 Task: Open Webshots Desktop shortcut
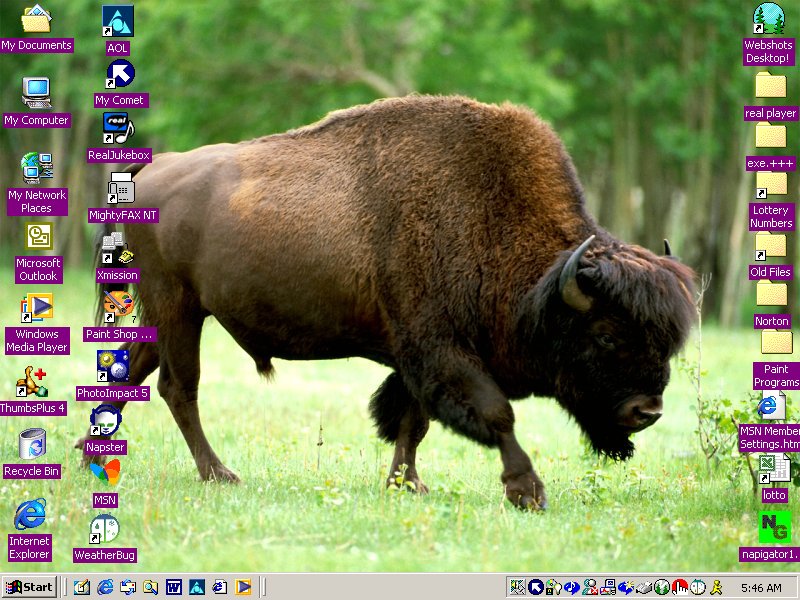pos(768,20)
